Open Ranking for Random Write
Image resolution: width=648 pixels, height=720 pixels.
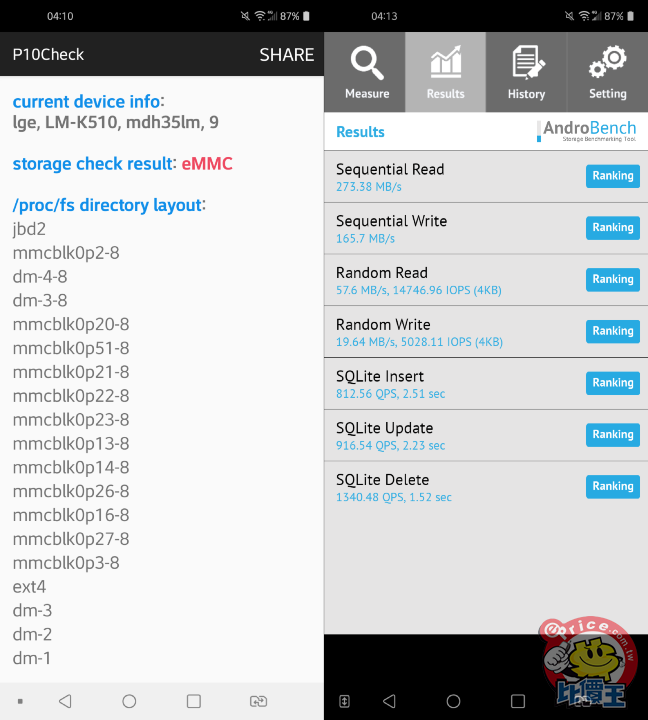tap(612, 331)
